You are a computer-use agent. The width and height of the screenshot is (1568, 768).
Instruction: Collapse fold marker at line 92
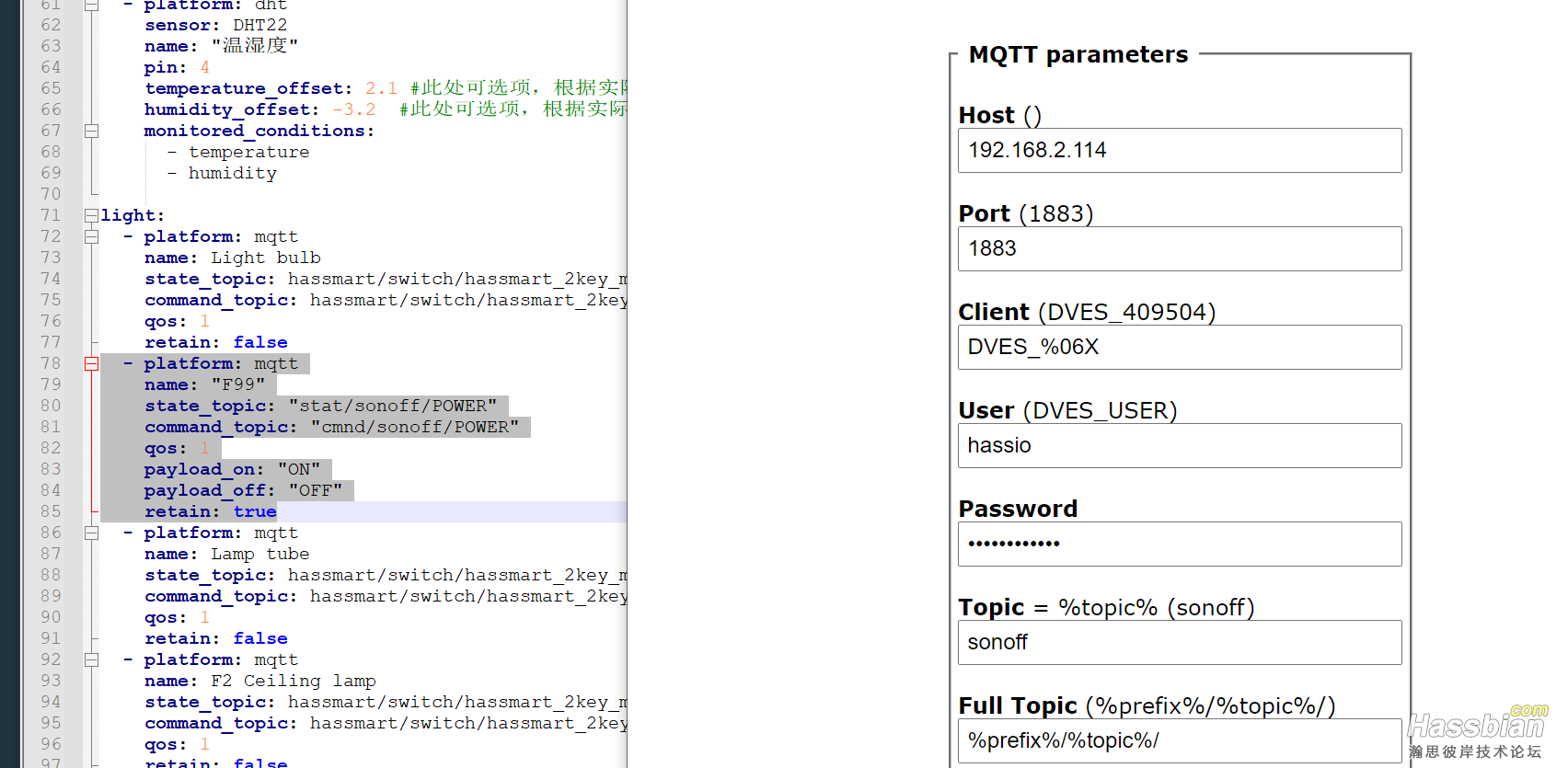pyautogui.click(x=91, y=659)
